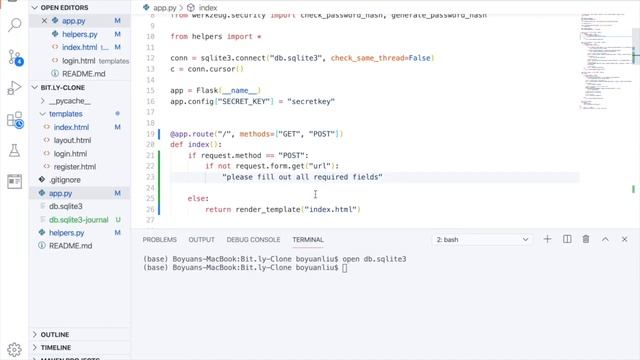640x360 pixels.
Task: Open the Manage gear settings
Action: [14, 349]
